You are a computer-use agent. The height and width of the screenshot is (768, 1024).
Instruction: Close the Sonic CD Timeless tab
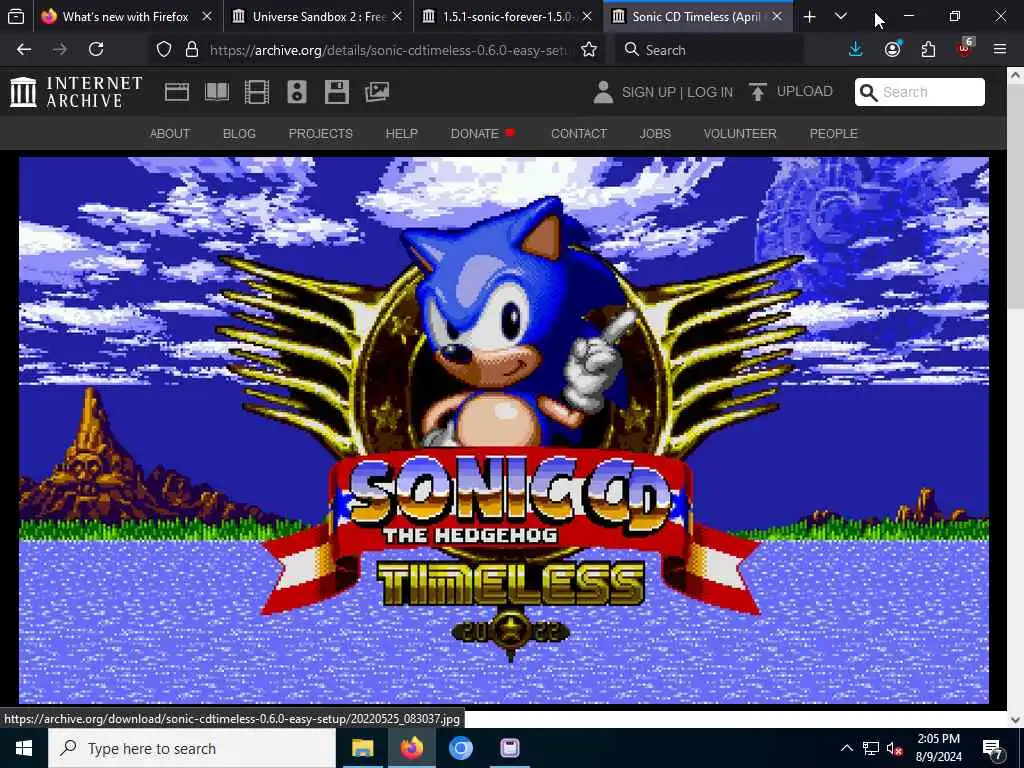point(777,17)
